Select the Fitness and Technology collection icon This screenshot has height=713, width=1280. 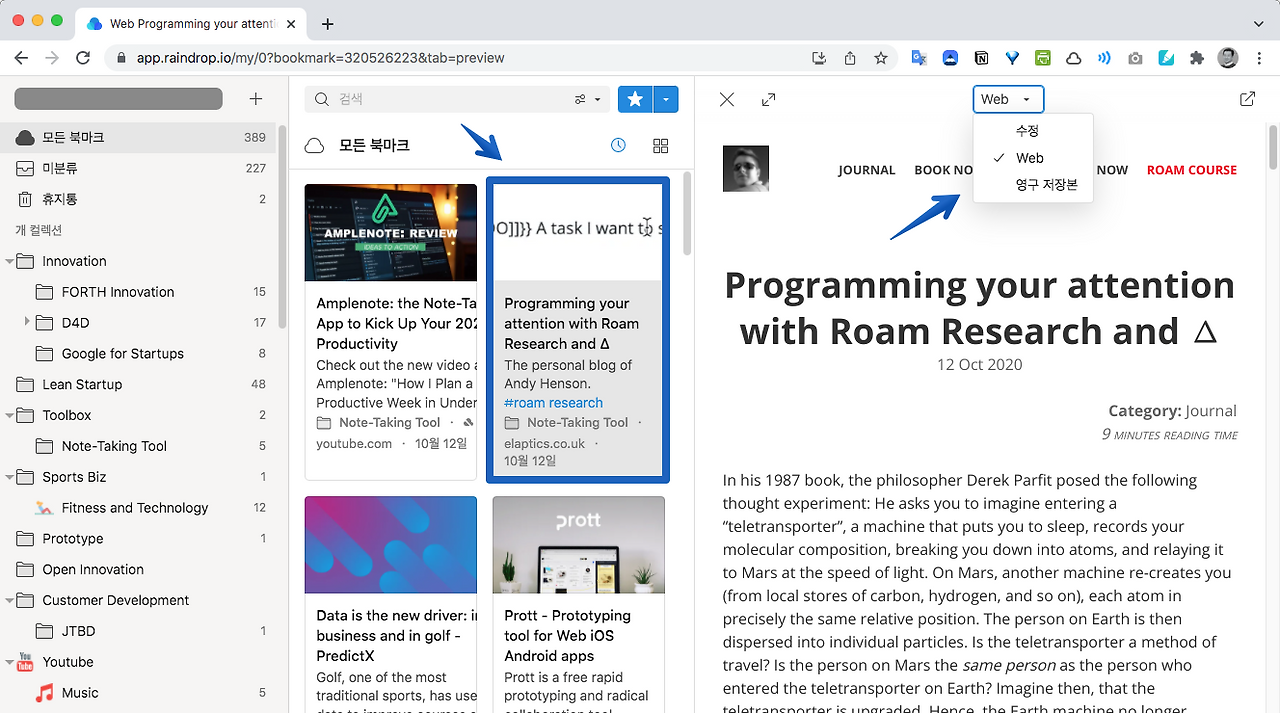[x=44, y=508]
